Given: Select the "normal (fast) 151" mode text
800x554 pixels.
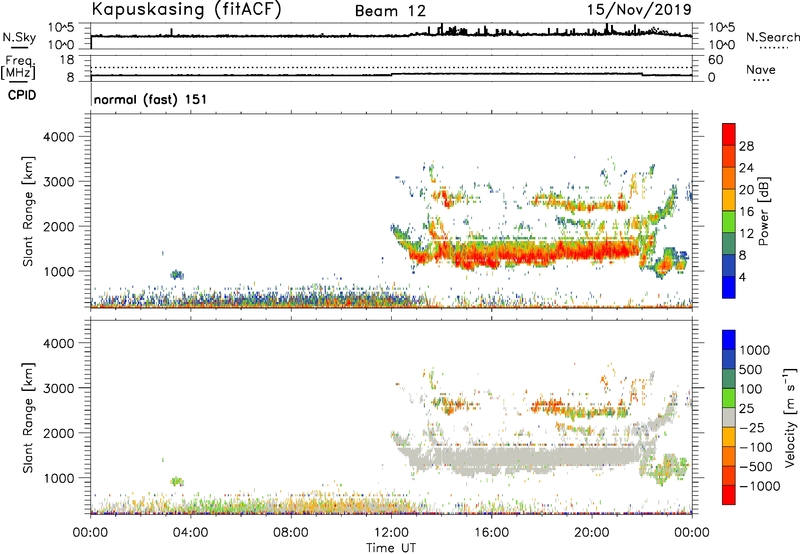Looking at the screenshot, I should tap(151, 99).
